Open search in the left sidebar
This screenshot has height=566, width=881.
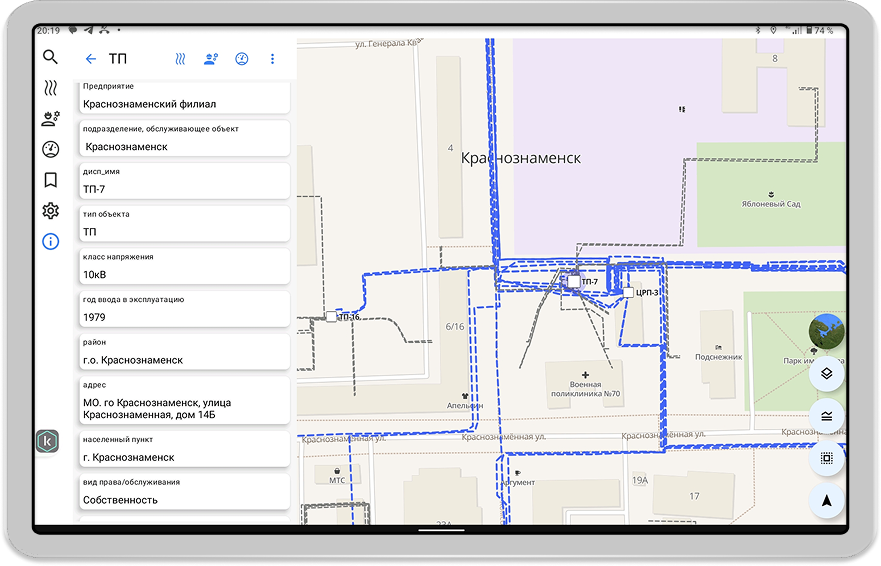pos(50,58)
